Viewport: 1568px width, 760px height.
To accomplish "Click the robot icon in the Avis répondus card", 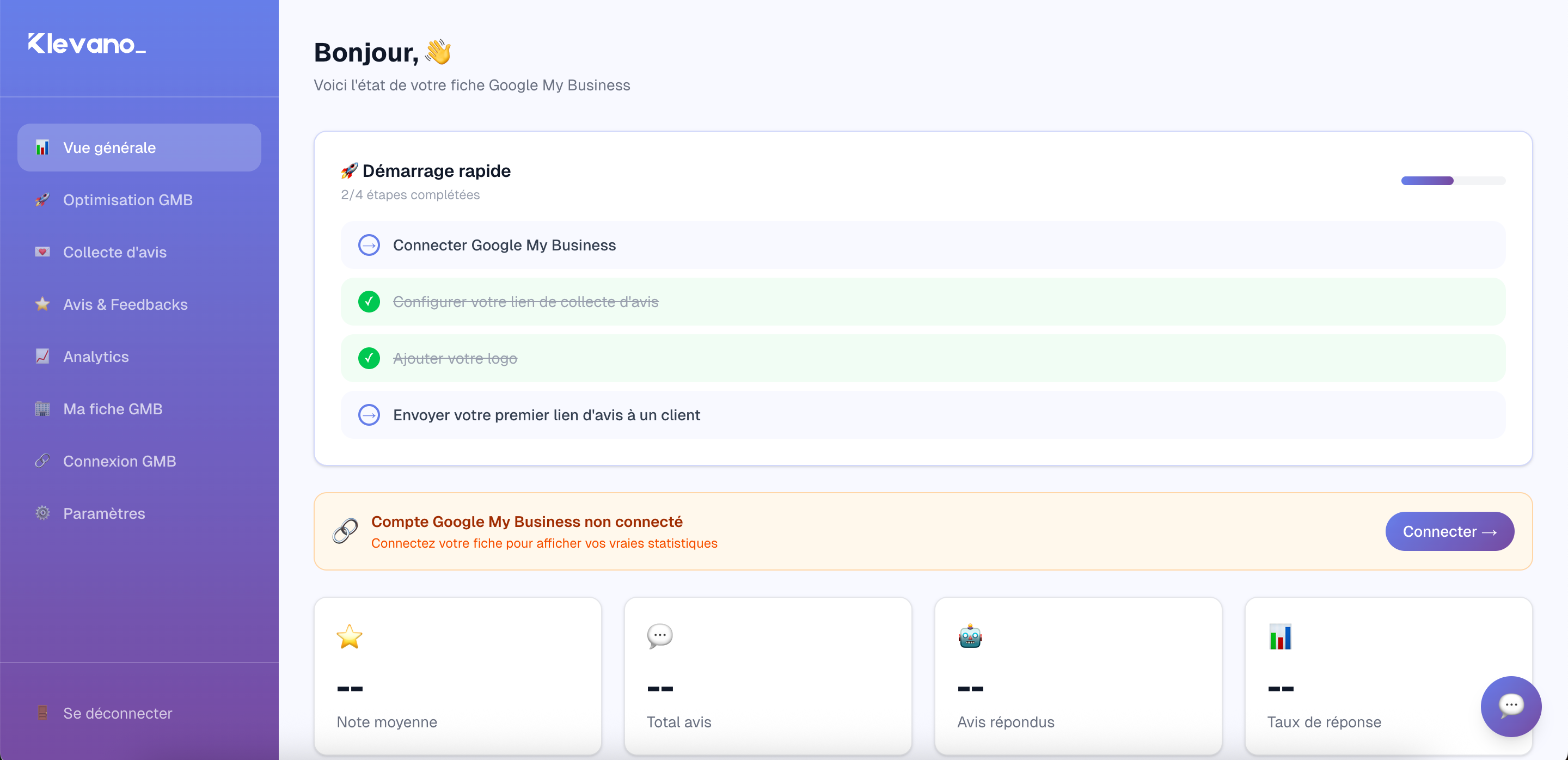I will click(970, 636).
